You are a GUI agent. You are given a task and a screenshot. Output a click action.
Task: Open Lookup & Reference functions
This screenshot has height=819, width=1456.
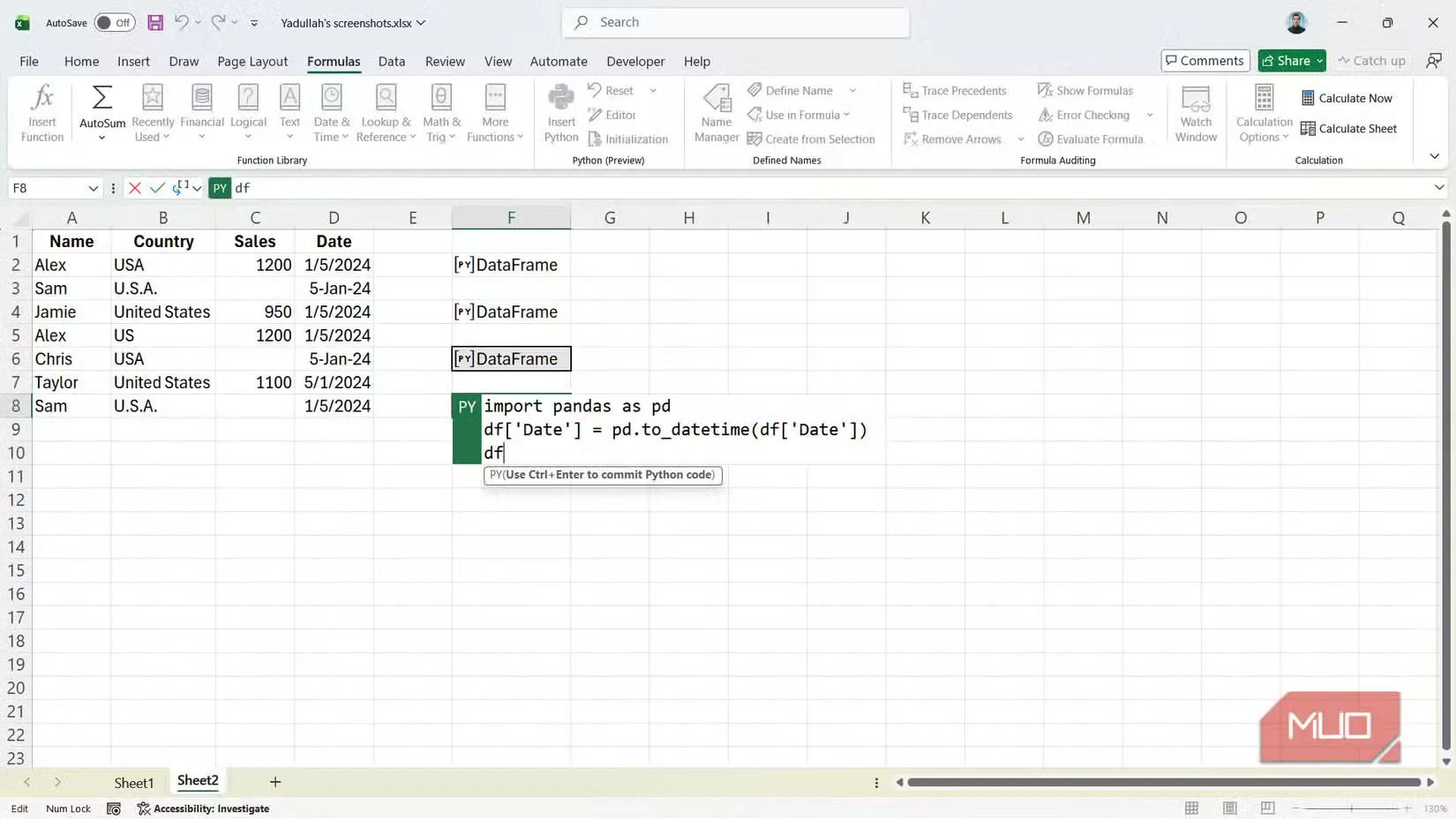[386, 112]
